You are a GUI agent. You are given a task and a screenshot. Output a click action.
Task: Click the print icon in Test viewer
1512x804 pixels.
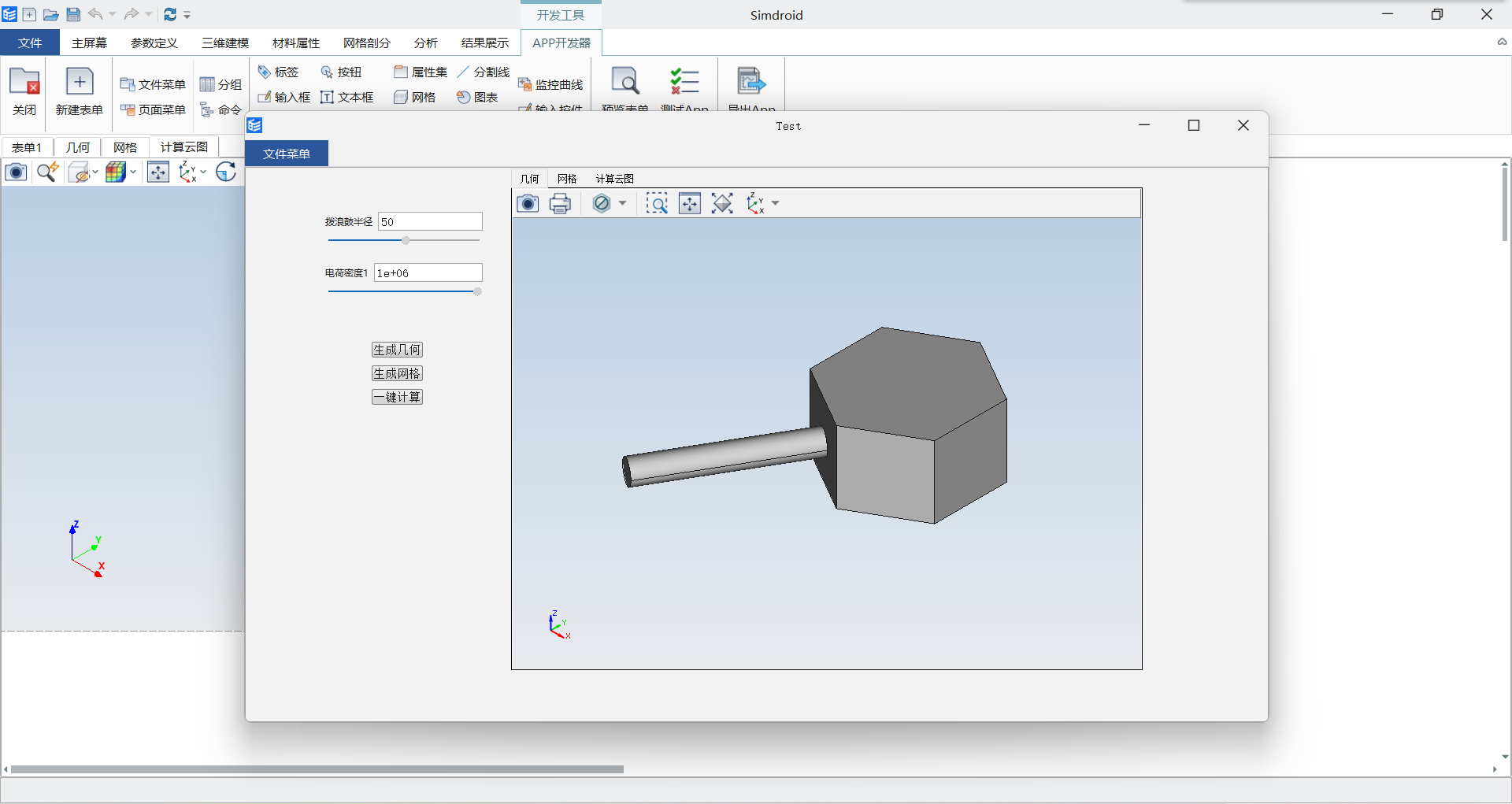click(x=560, y=204)
